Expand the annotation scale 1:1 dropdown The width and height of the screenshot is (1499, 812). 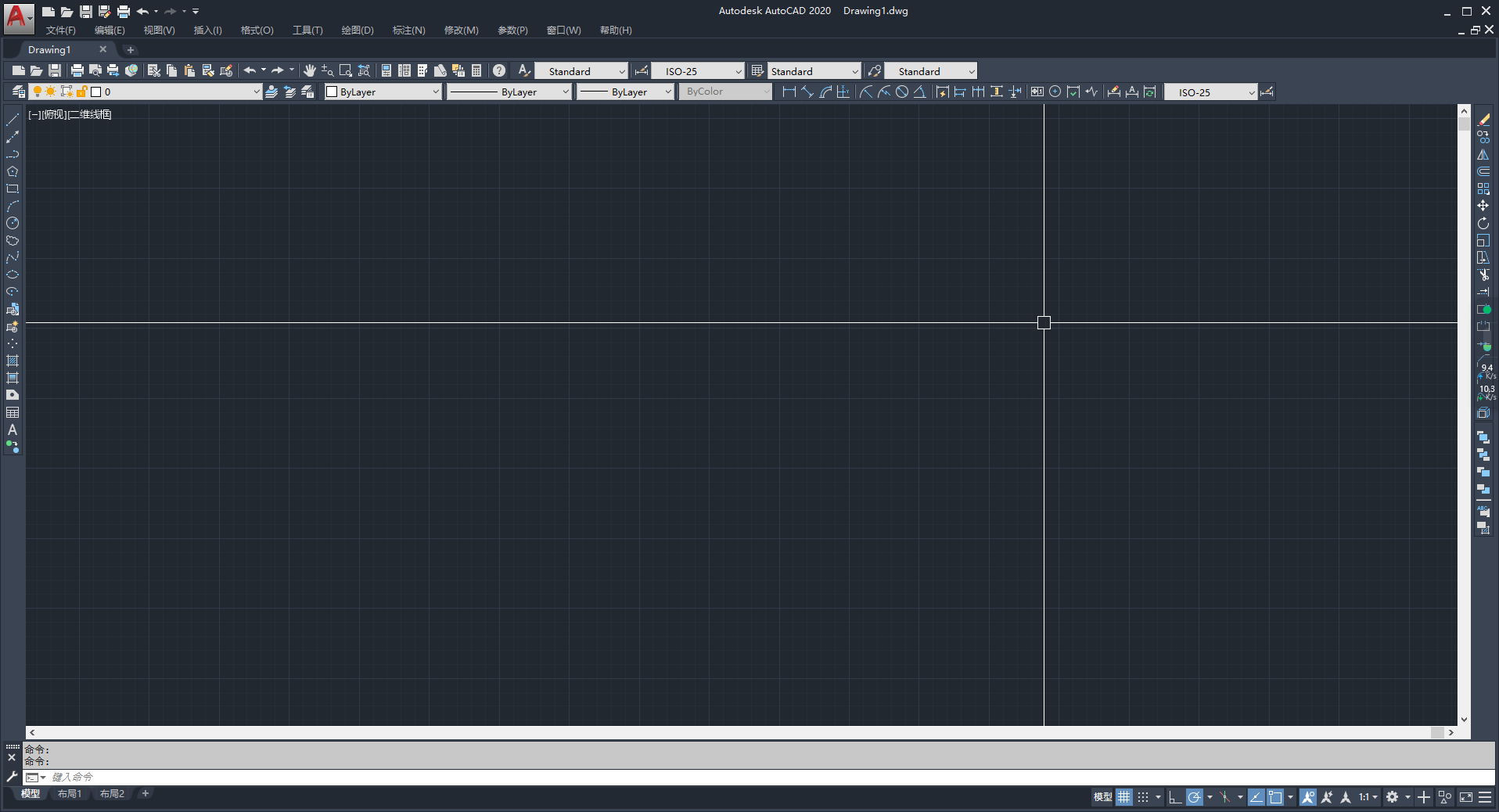click(x=1374, y=797)
